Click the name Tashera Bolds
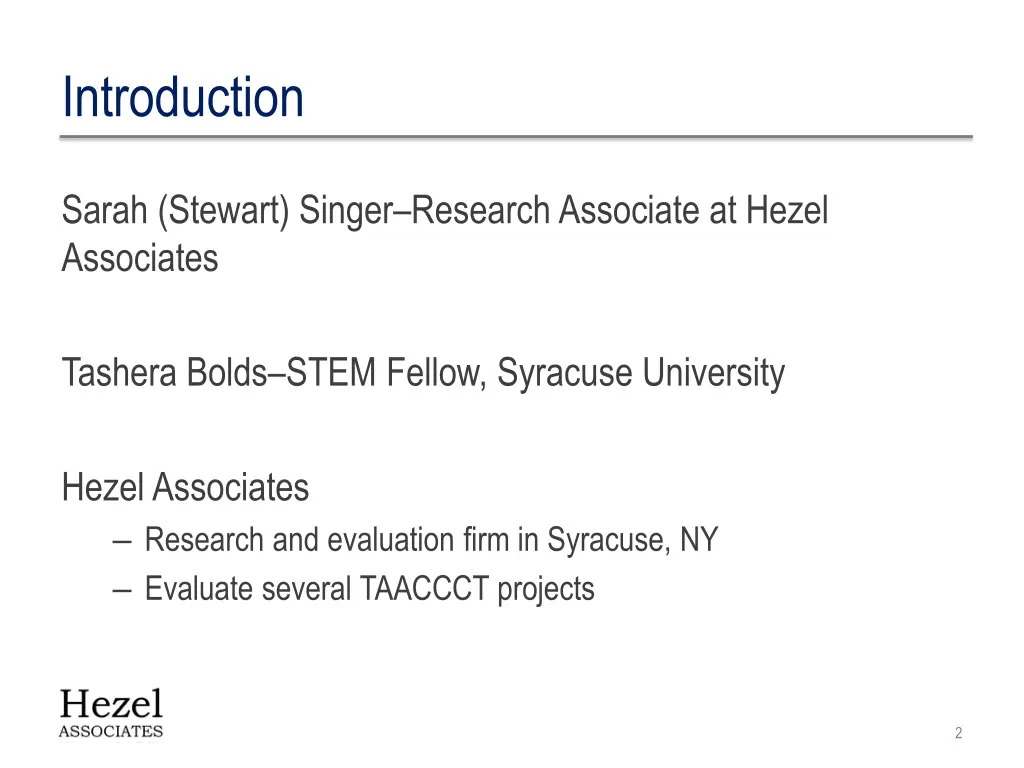Screen dimensions: 1024x768 click(x=165, y=372)
